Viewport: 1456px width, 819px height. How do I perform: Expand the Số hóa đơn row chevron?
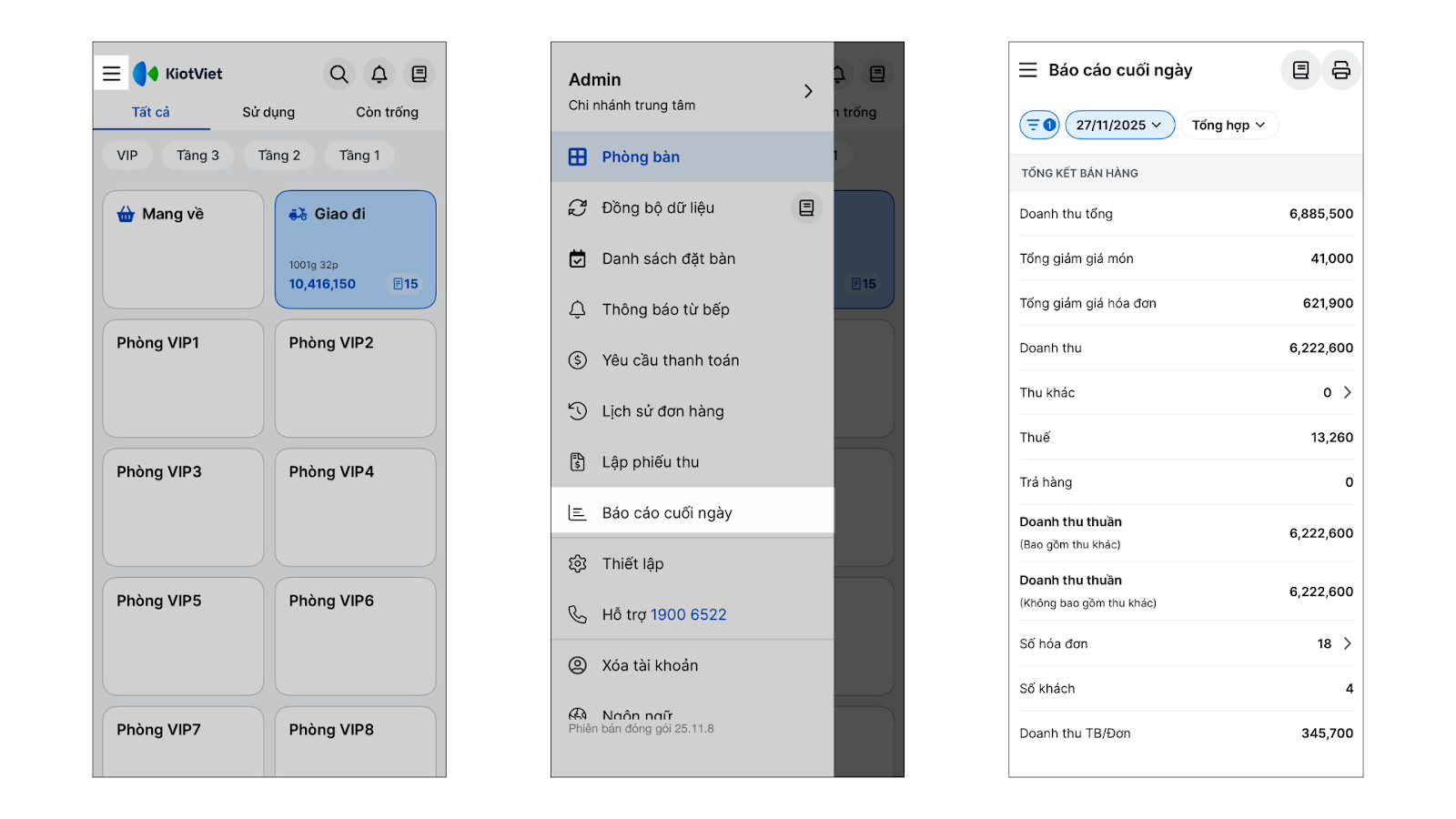[x=1348, y=644]
